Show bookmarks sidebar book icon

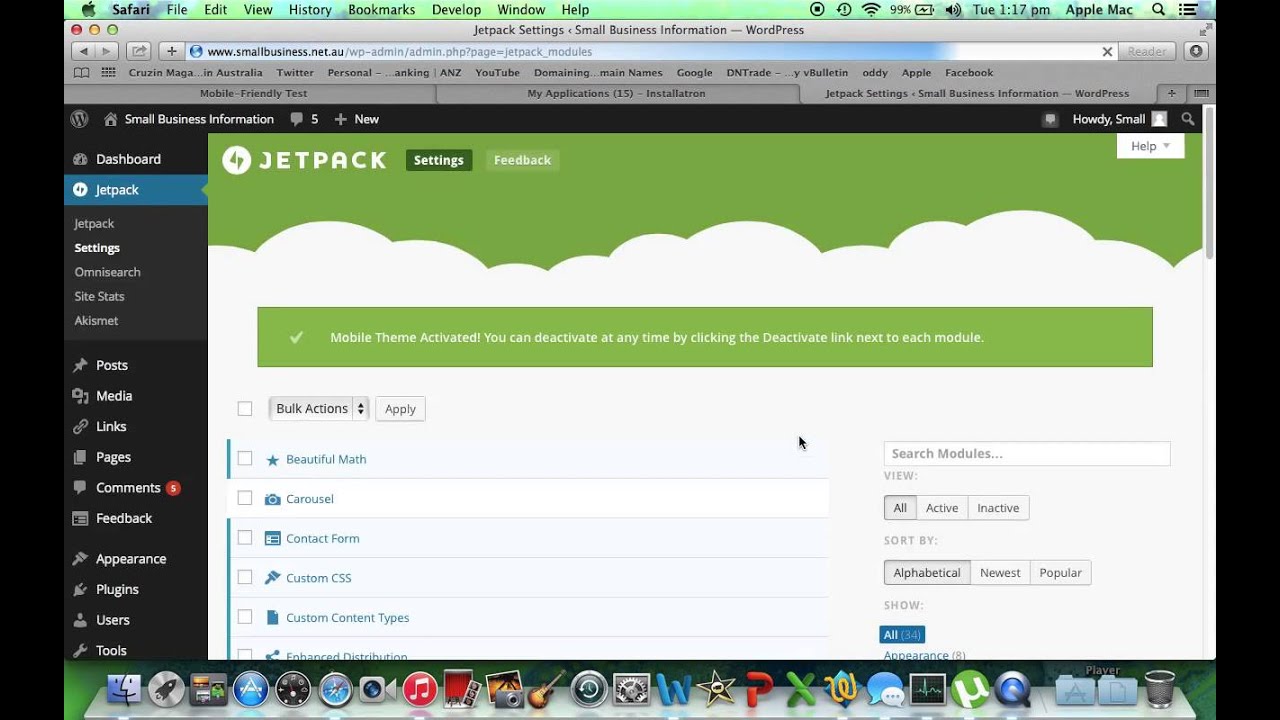click(81, 72)
